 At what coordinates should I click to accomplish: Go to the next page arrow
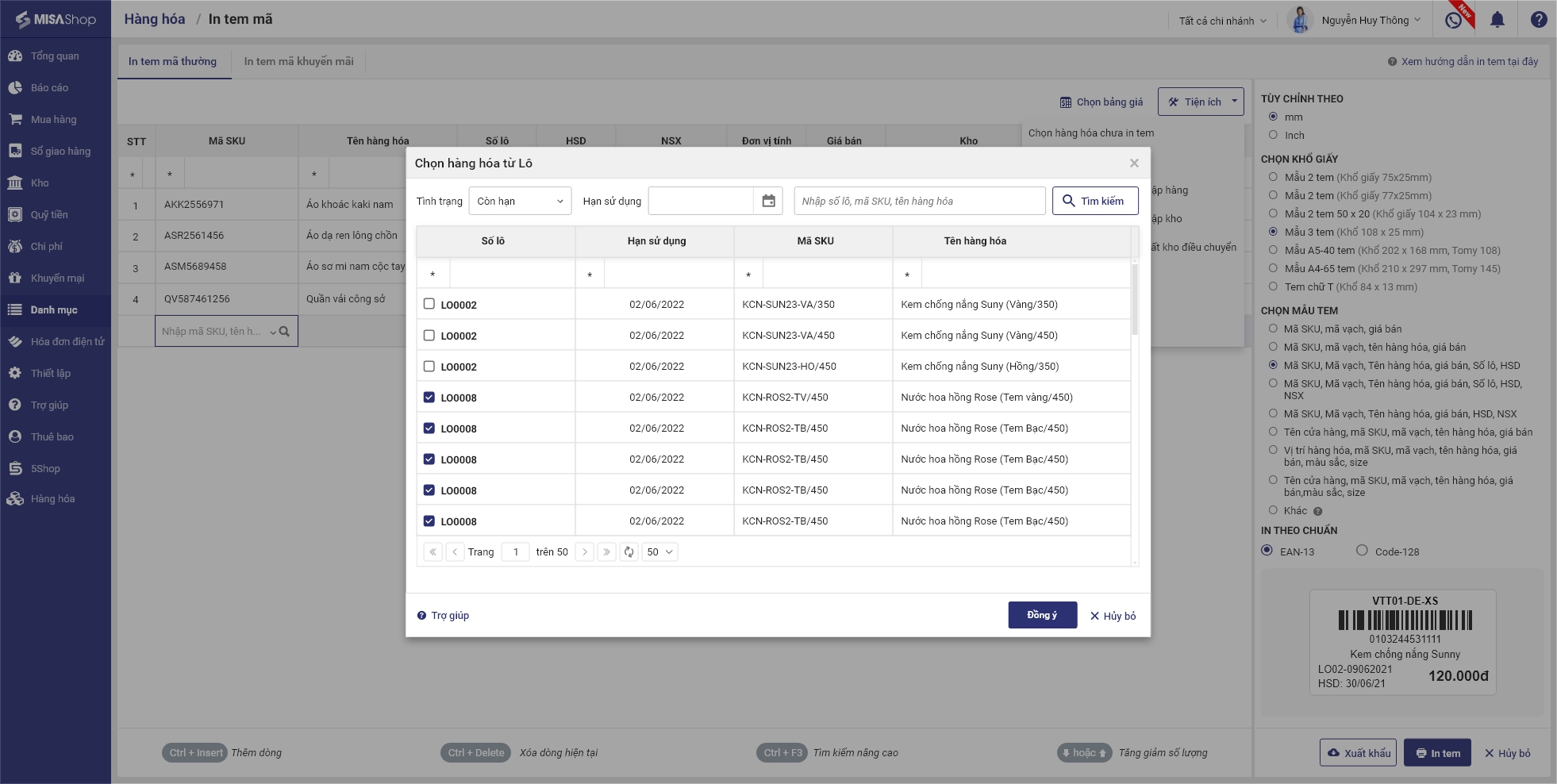click(585, 552)
